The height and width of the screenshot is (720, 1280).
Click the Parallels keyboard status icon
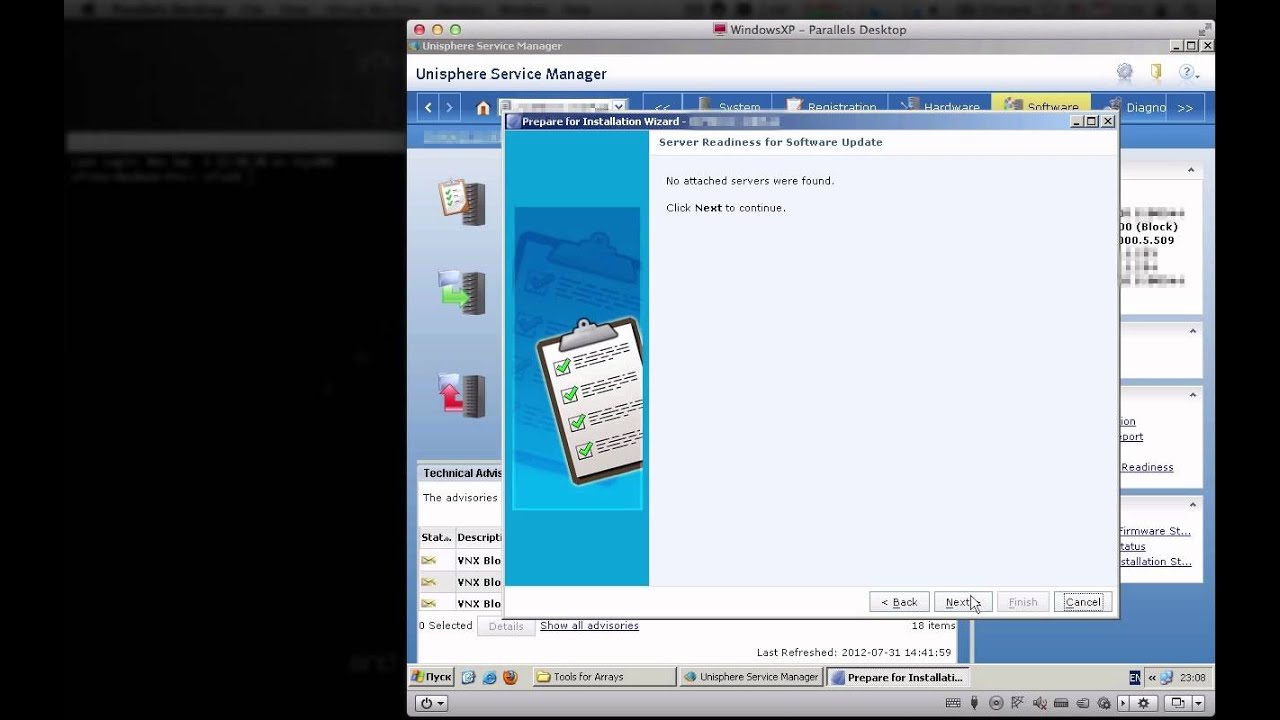953,703
